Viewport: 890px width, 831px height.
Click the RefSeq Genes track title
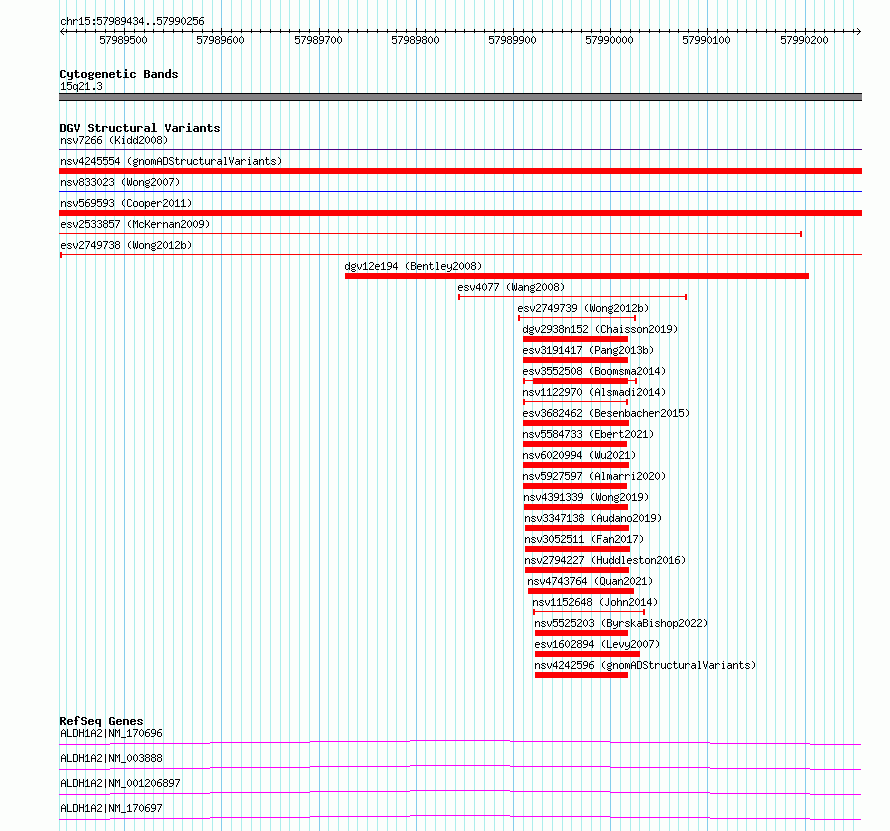pyautogui.click(x=102, y=721)
